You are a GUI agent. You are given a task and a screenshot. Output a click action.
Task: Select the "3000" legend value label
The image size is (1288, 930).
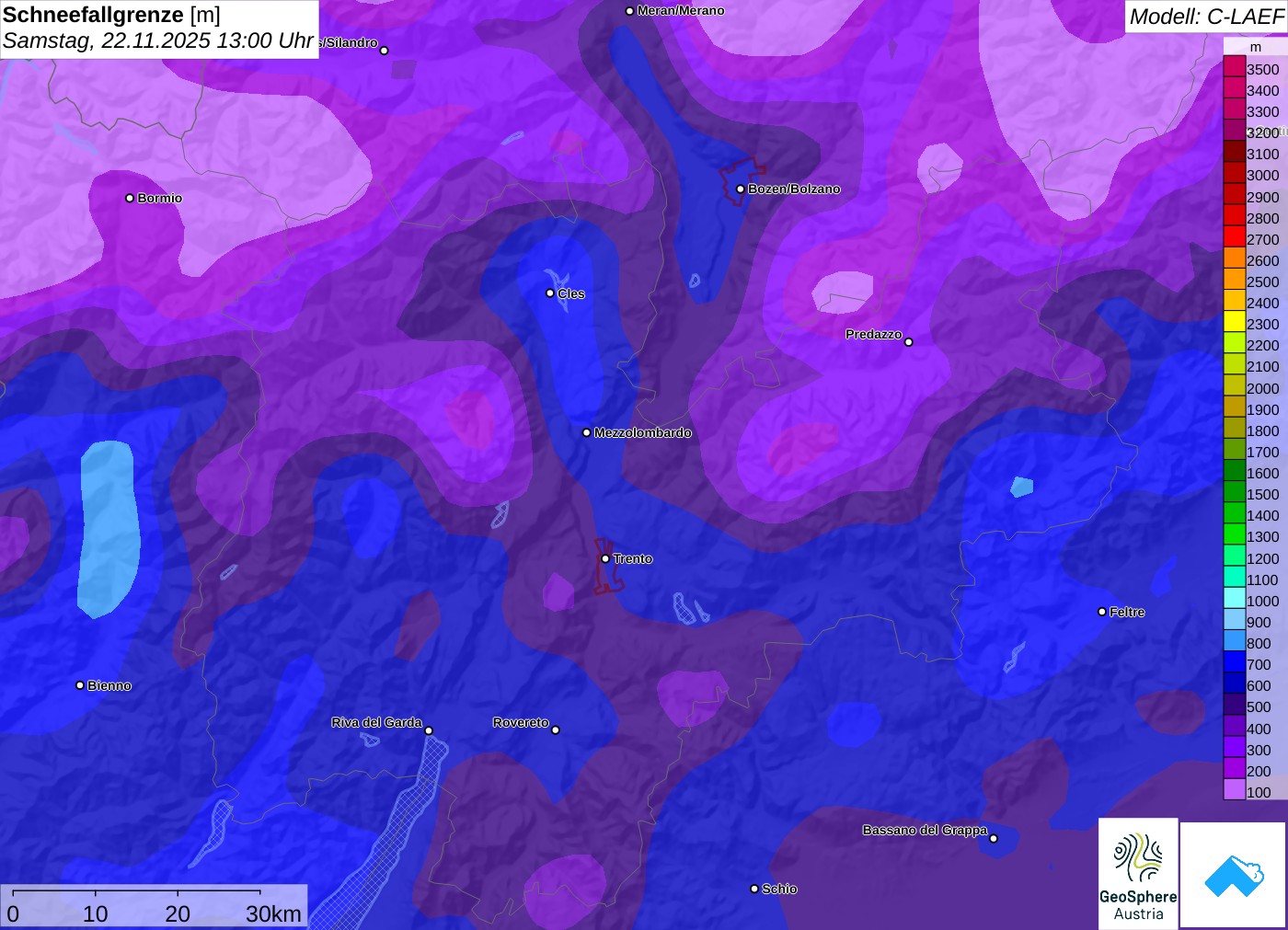(x=1263, y=176)
